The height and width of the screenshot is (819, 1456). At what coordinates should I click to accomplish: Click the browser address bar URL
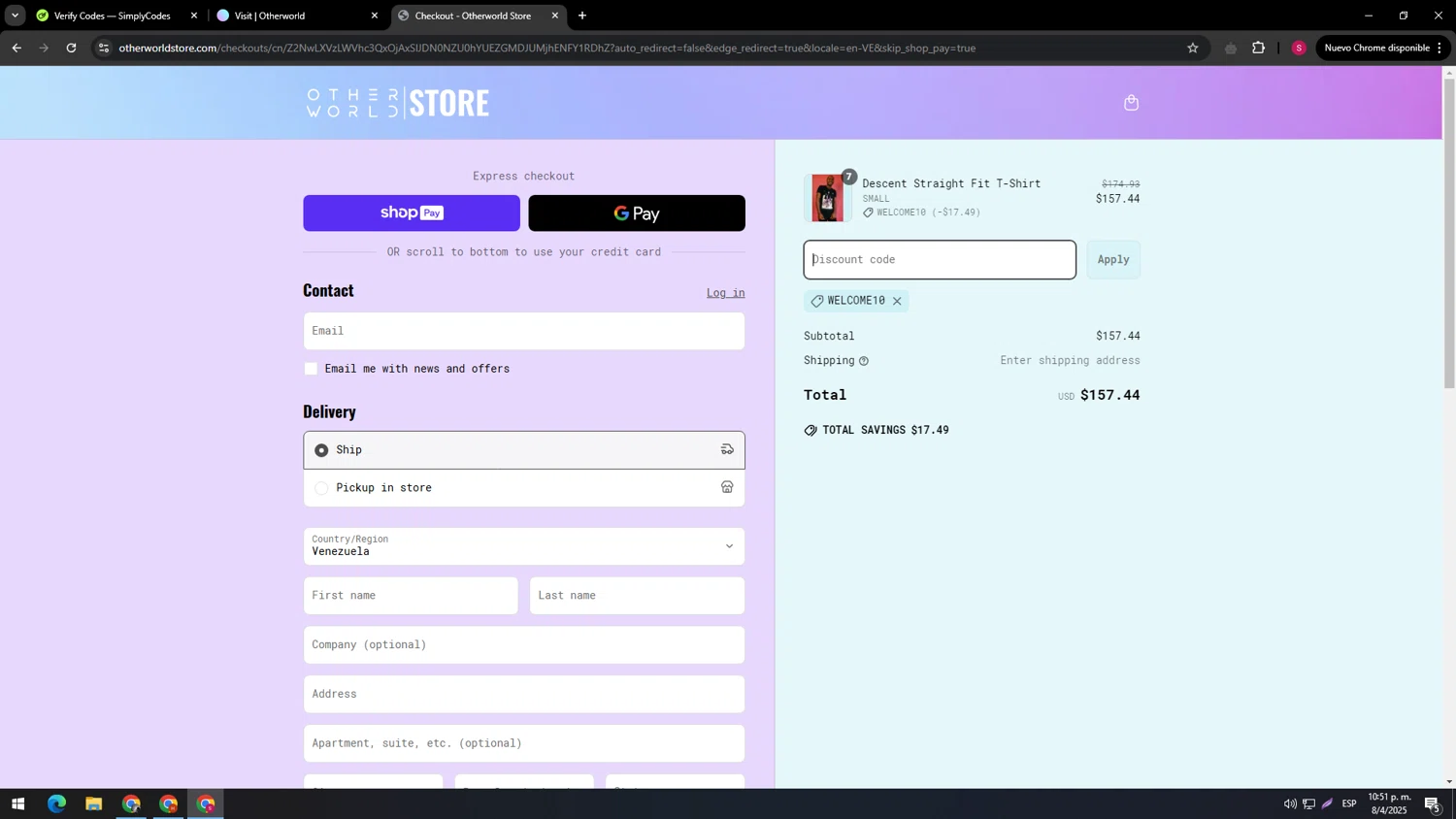[547, 48]
